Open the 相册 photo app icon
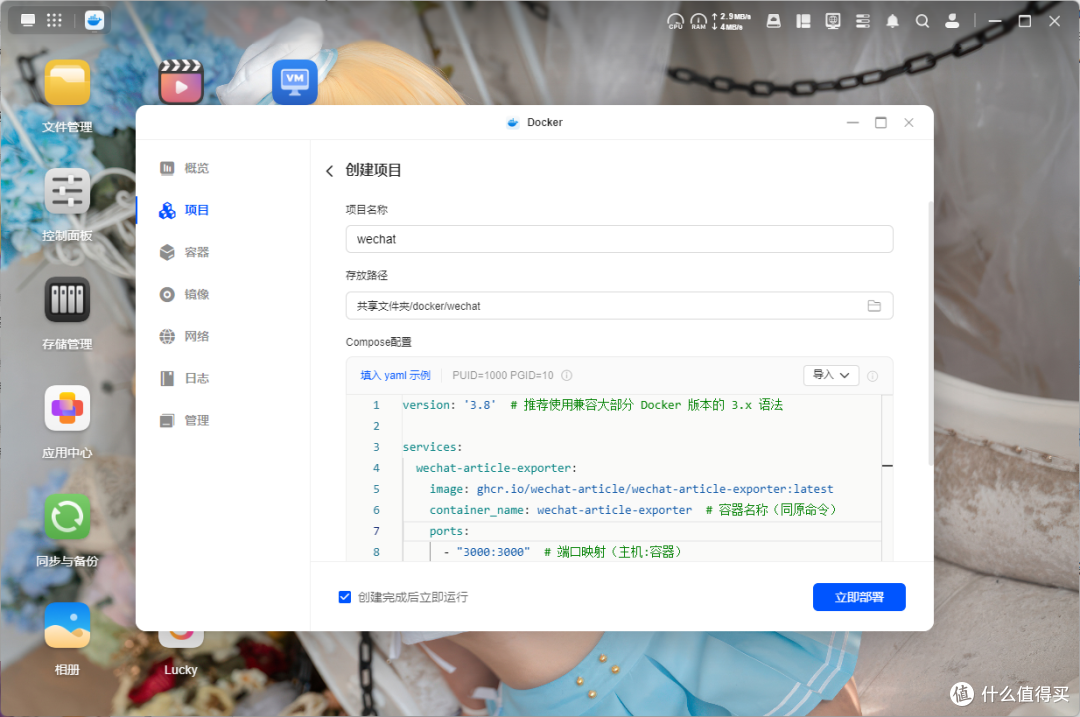The image size is (1080, 717). coord(67,625)
